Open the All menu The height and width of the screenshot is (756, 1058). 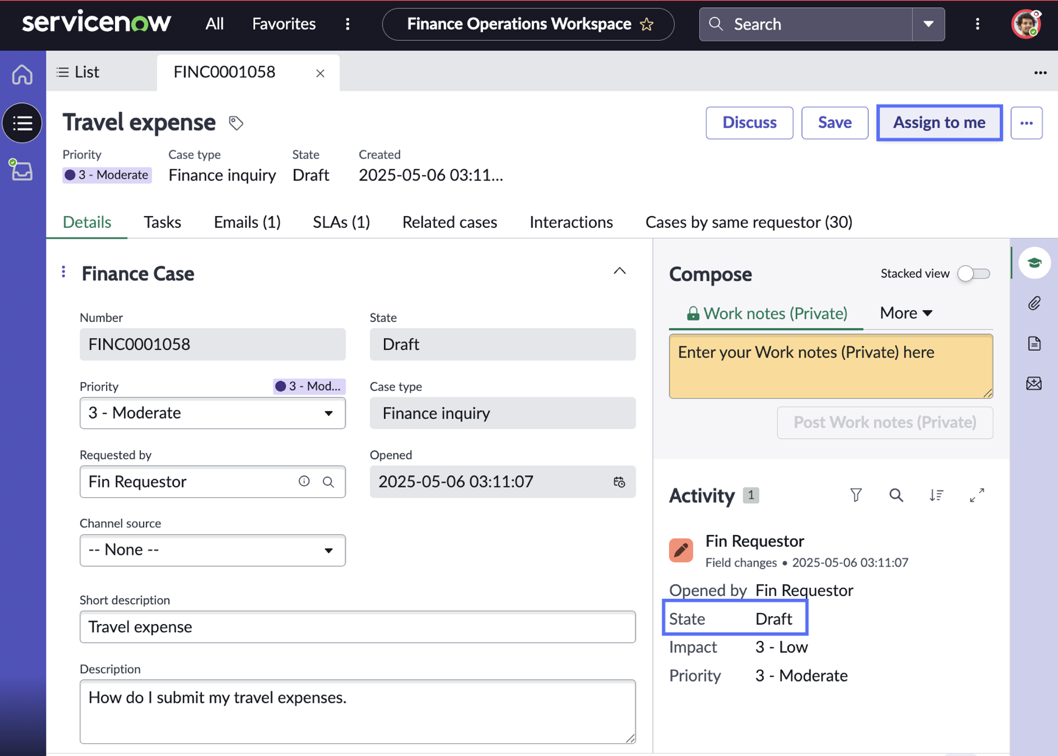[215, 24]
